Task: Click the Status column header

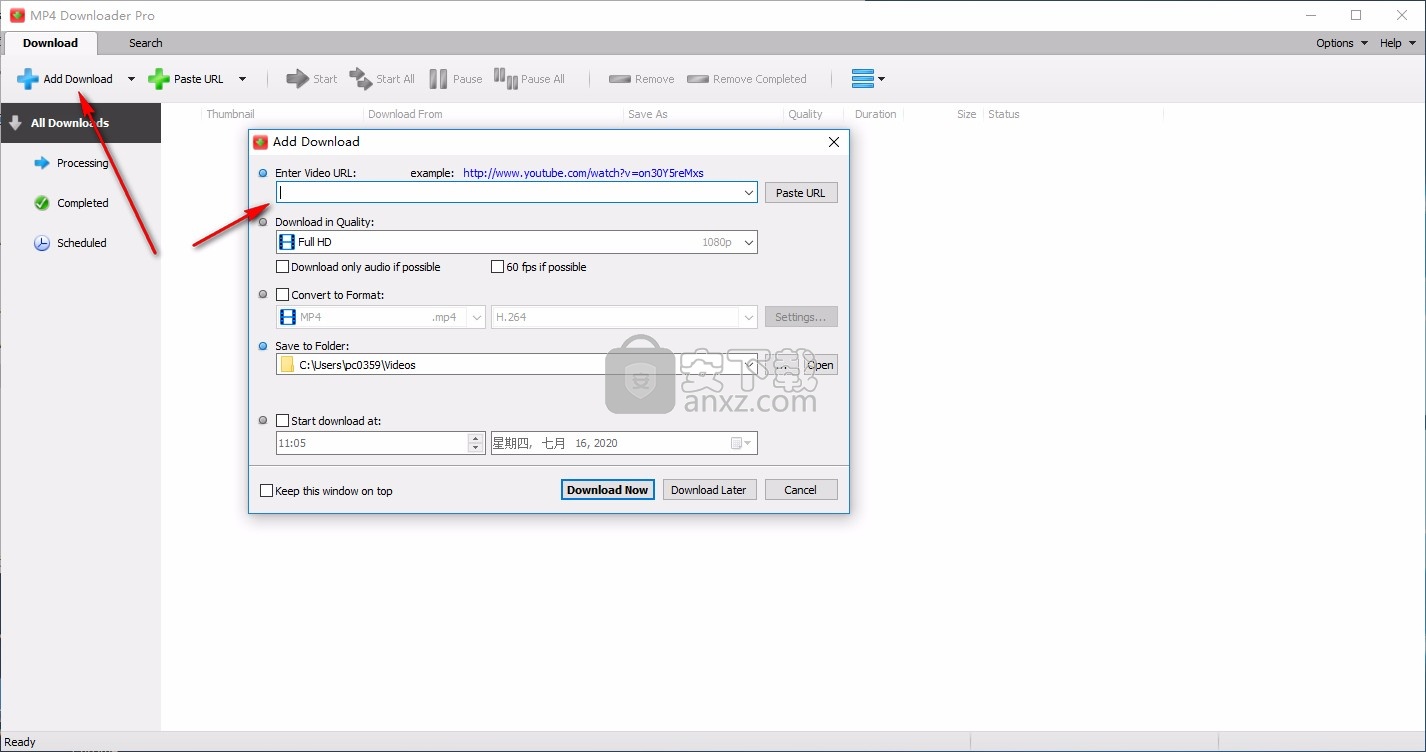Action: click(x=1004, y=114)
